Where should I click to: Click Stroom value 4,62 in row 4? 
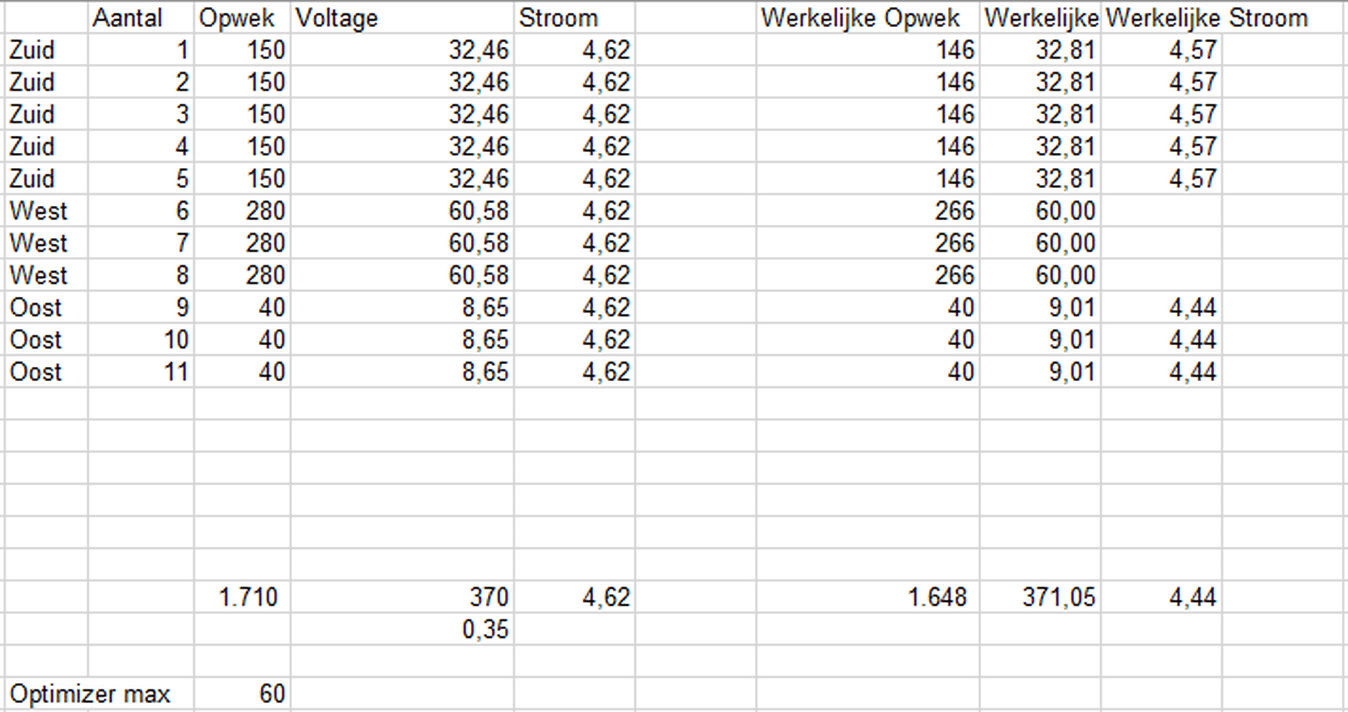[574, 146]
